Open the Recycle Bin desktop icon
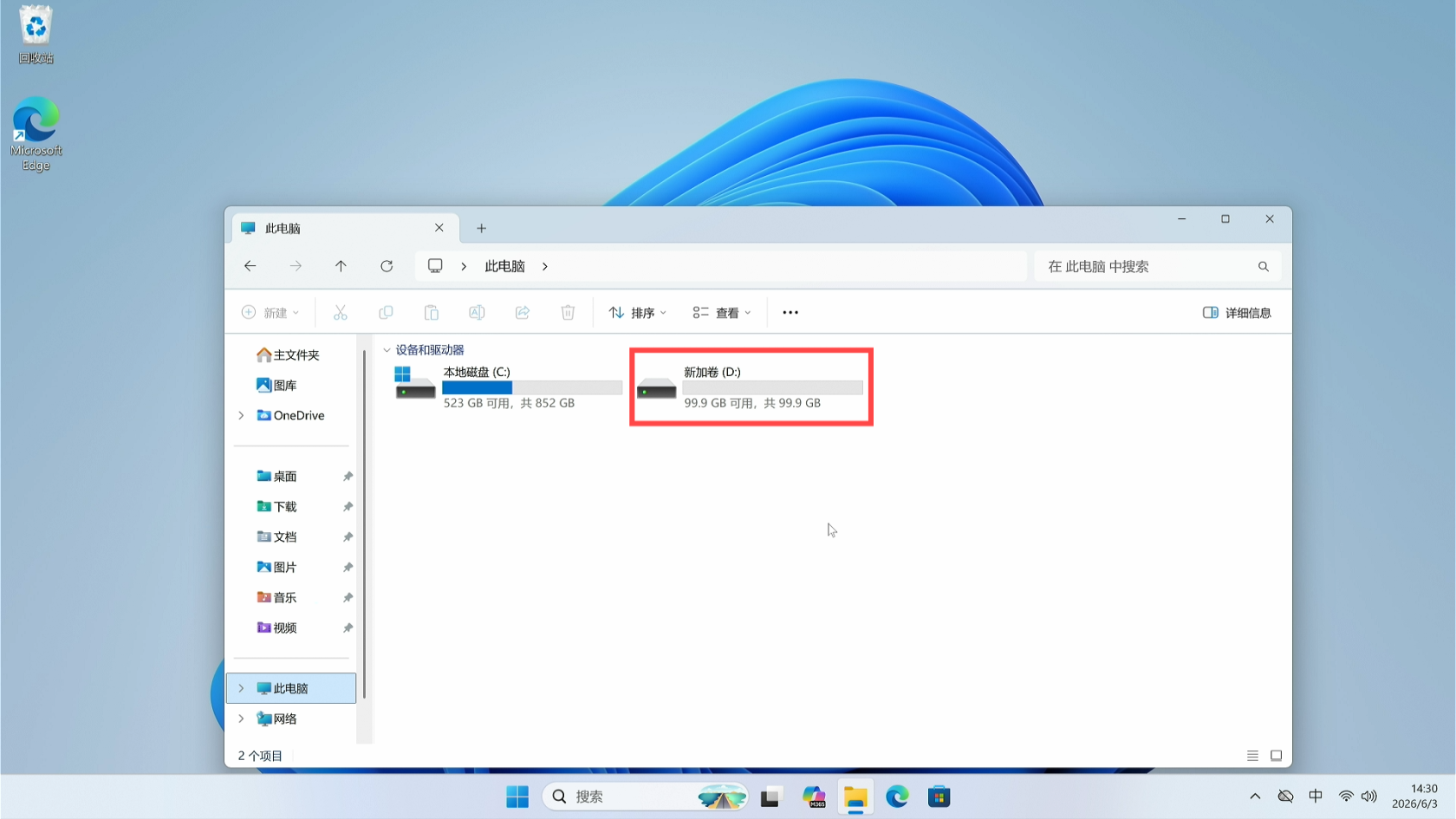1456x819 pixels. pyautogui.click(x=36, y=35)
